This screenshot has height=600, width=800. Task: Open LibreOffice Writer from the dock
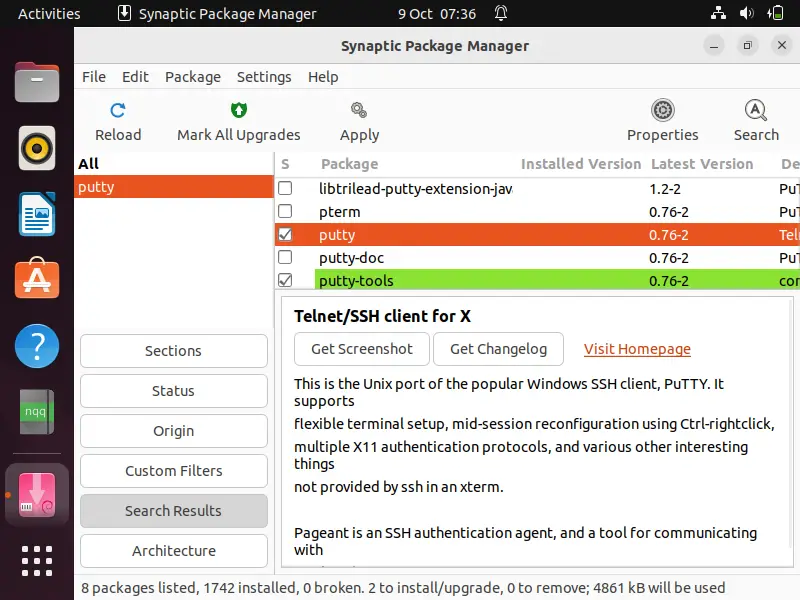(37, 214)
